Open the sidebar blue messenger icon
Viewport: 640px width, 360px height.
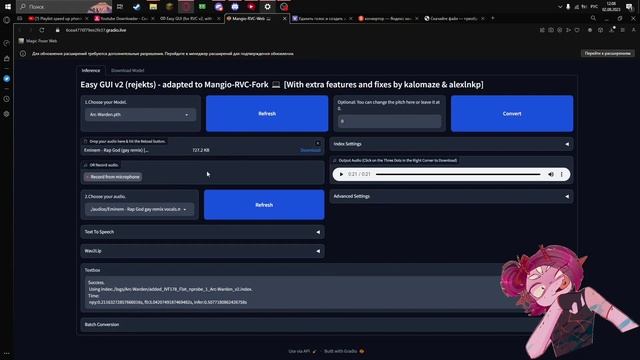point(7,79)
